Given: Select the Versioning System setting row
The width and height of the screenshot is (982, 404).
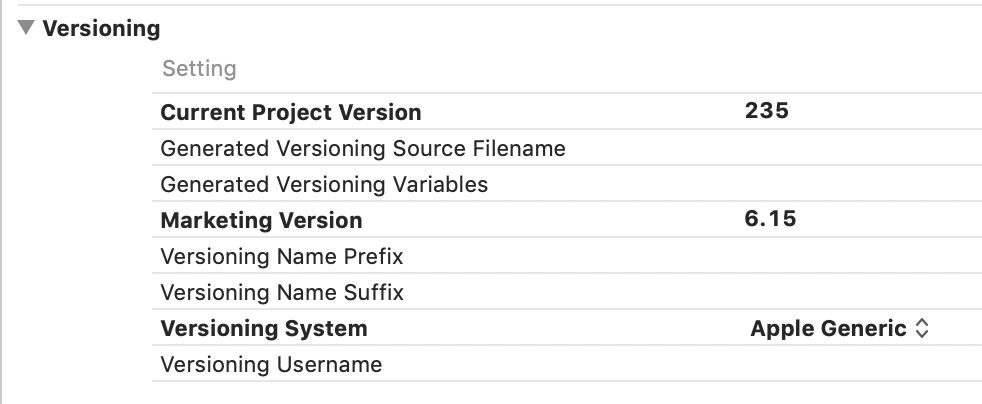Looking at the screenshot, I should [x=264, y=329].
